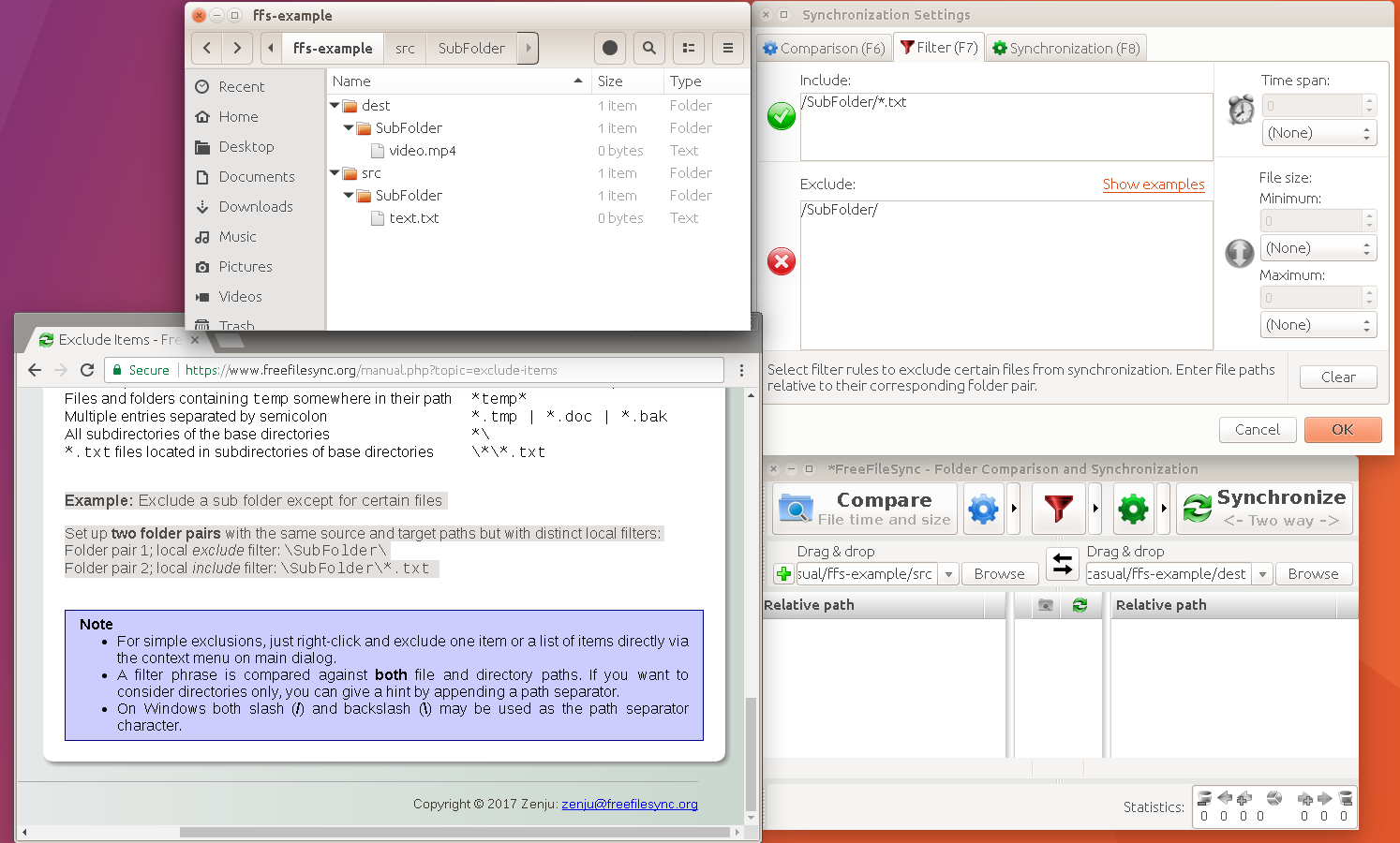Go back in the file manager toolbar
The width and height of the screenshot is (1400, 843).
pyautogui.click(x=207, y=48)
